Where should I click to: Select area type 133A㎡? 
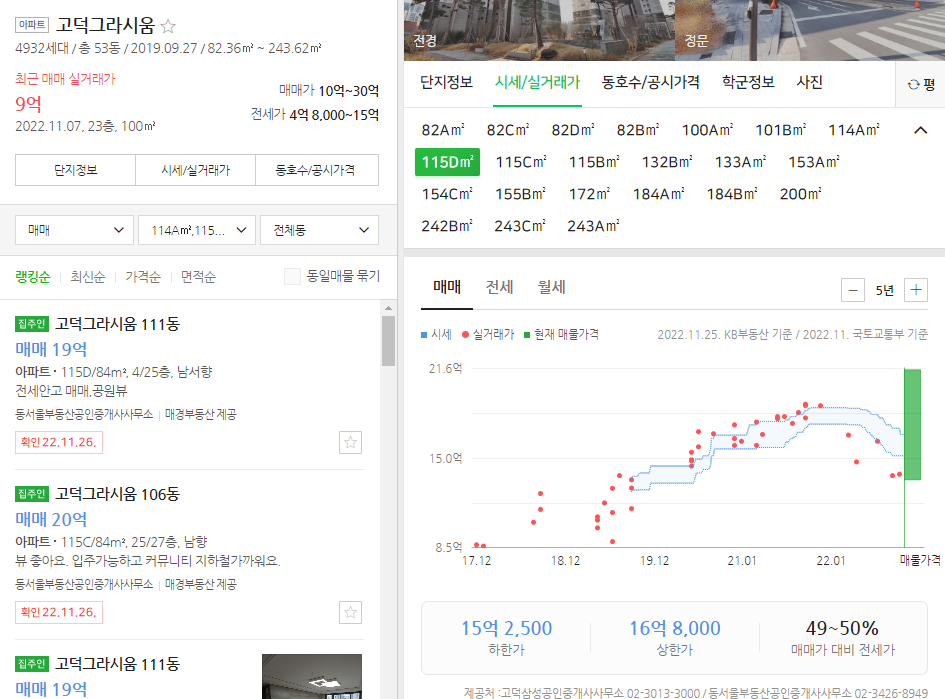741,162
